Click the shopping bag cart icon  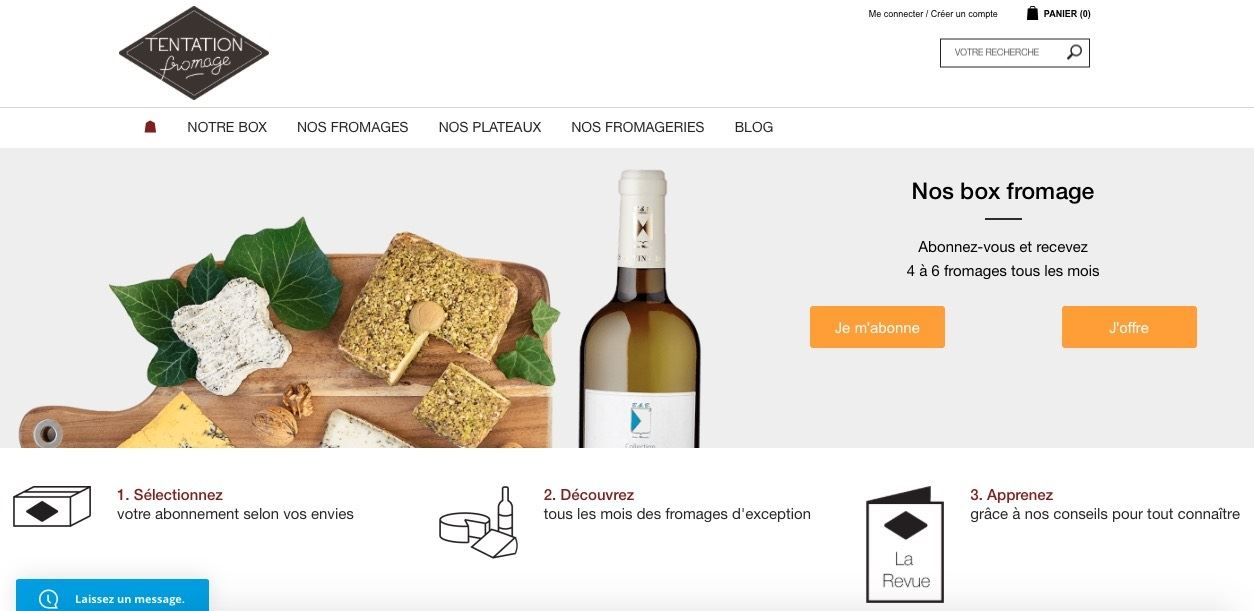[1032, 13]
